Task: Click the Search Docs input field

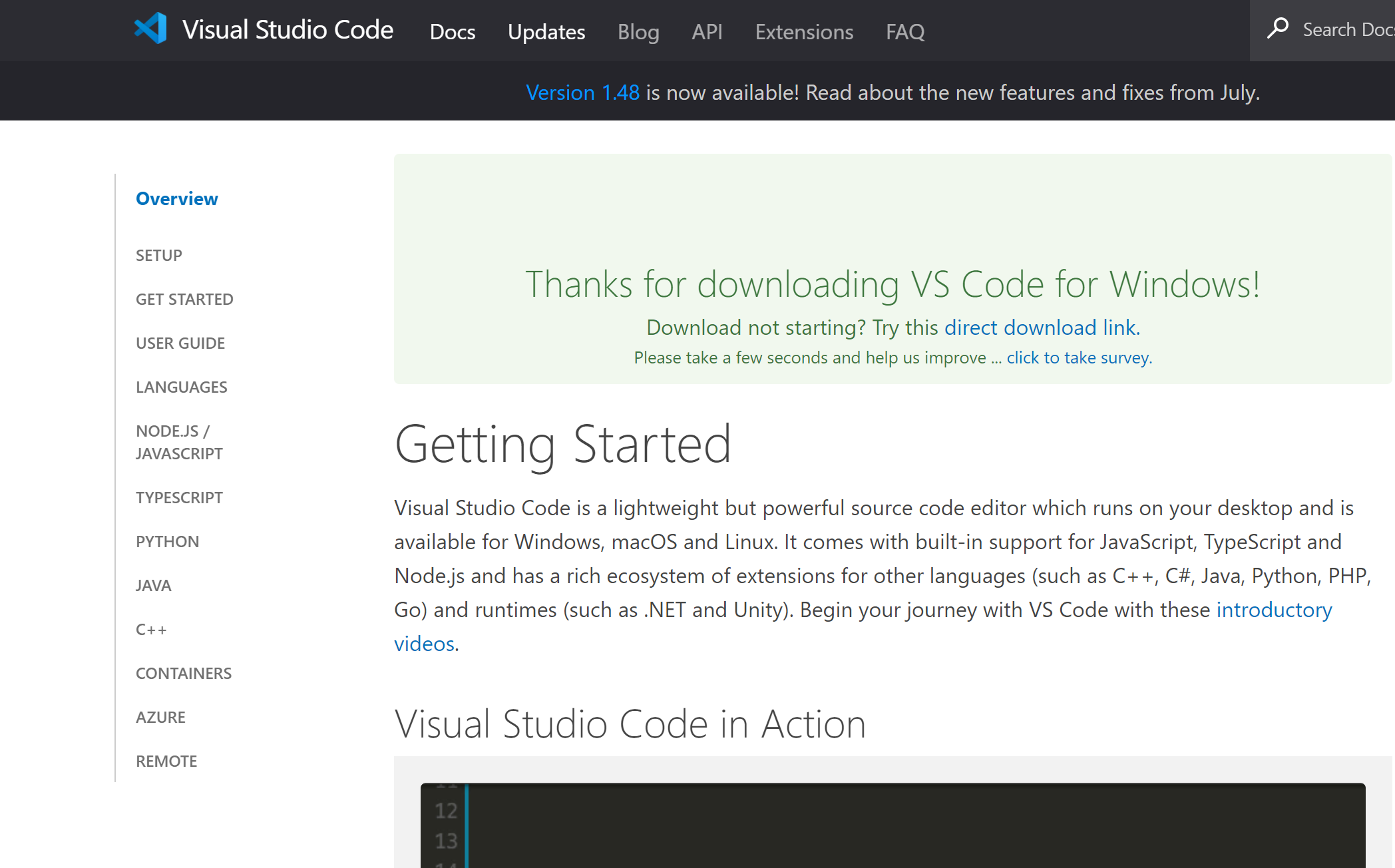Action: point(1347,30)
